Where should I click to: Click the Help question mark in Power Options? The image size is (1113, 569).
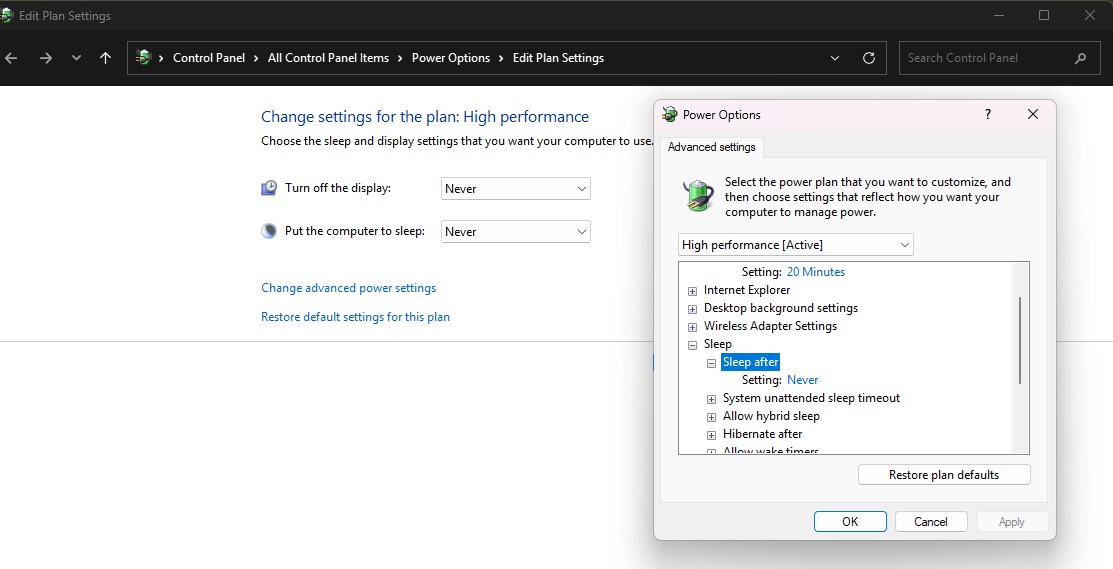[988, 115]
